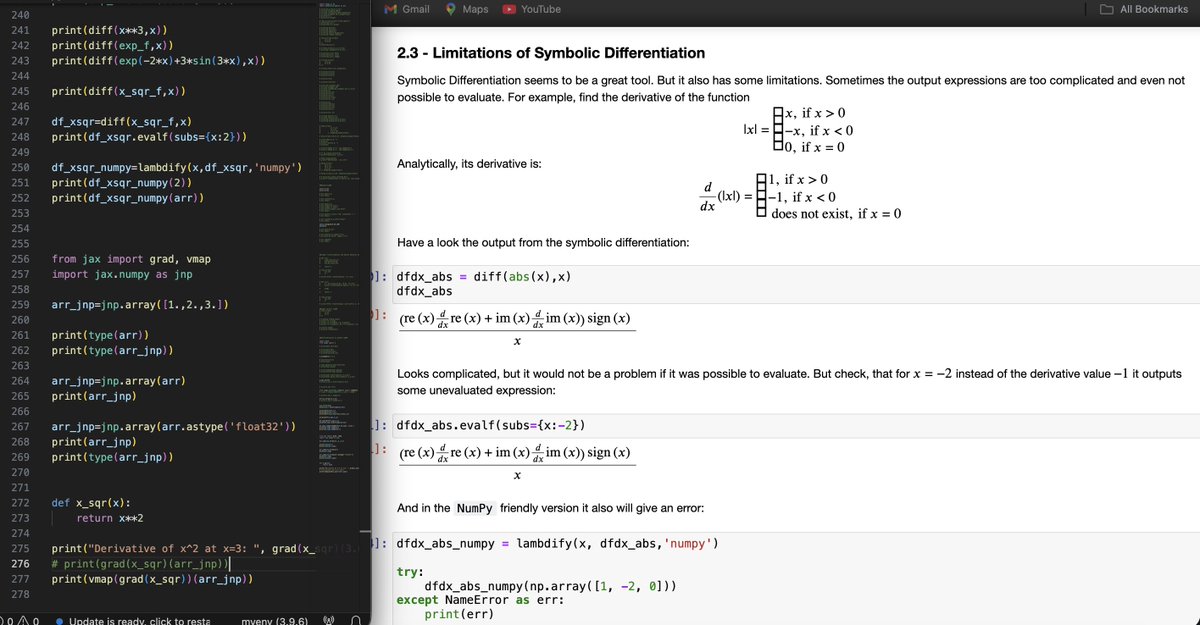Open the YouTube bookmark

(532, 9)
